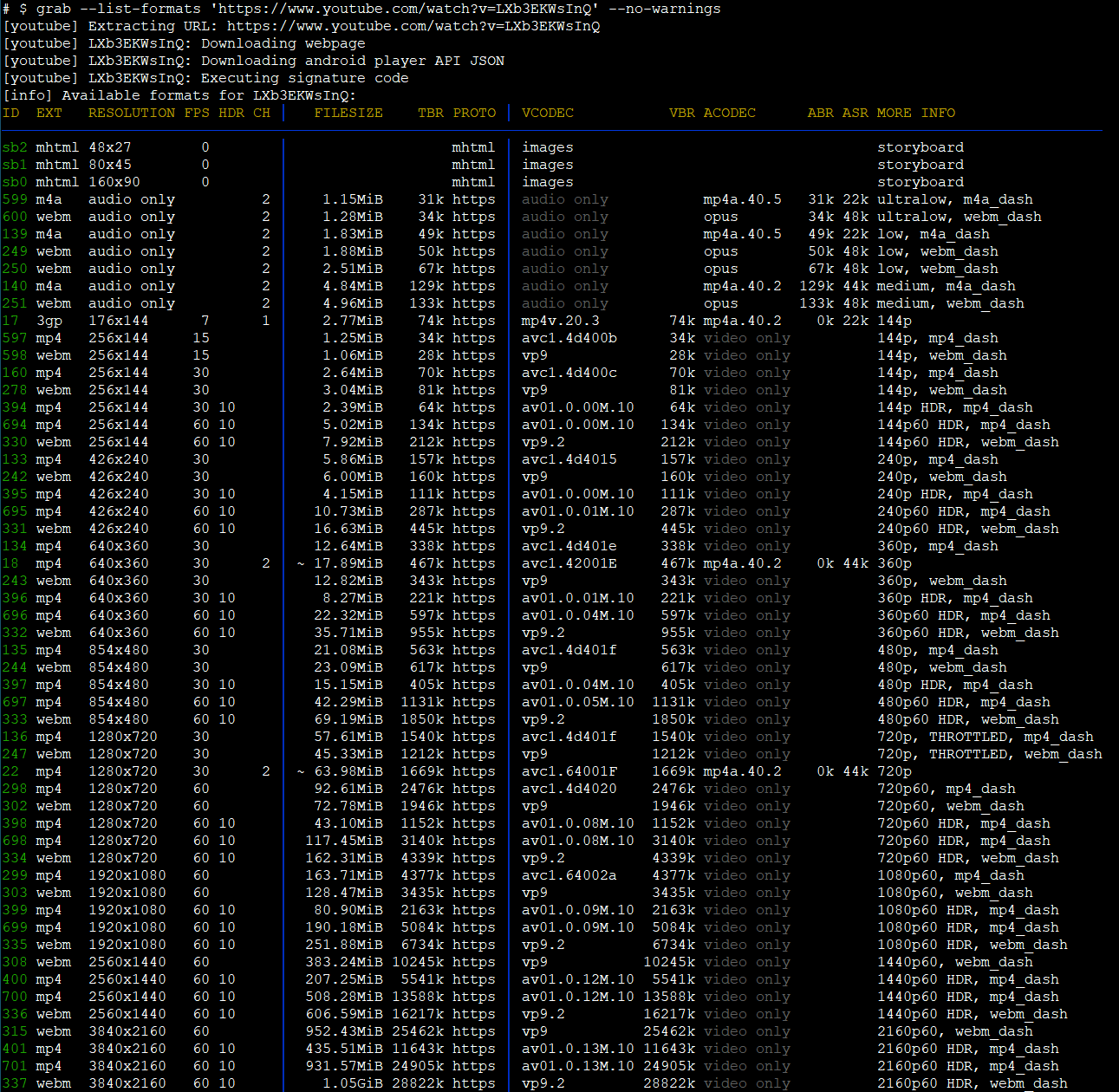Select format ID 140
Screen dimensions: 1119x1092
pos(15,286)
